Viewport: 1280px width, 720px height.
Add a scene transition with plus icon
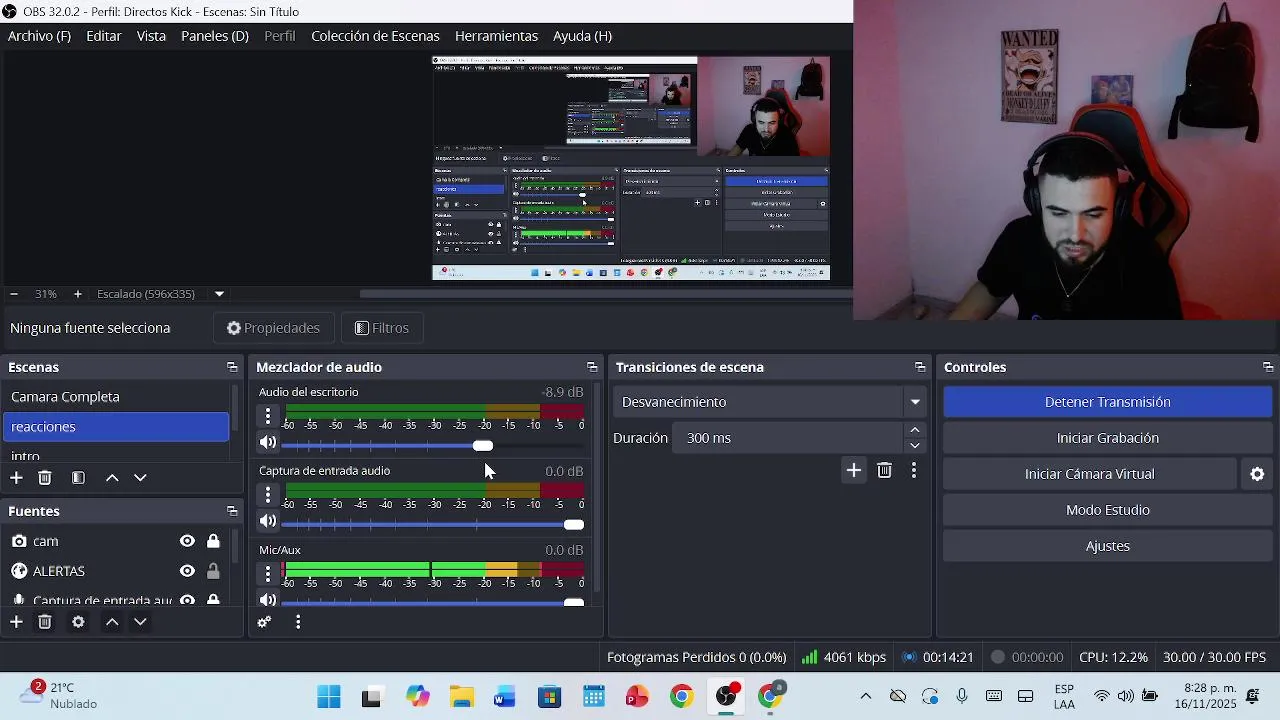click(853, 470)
